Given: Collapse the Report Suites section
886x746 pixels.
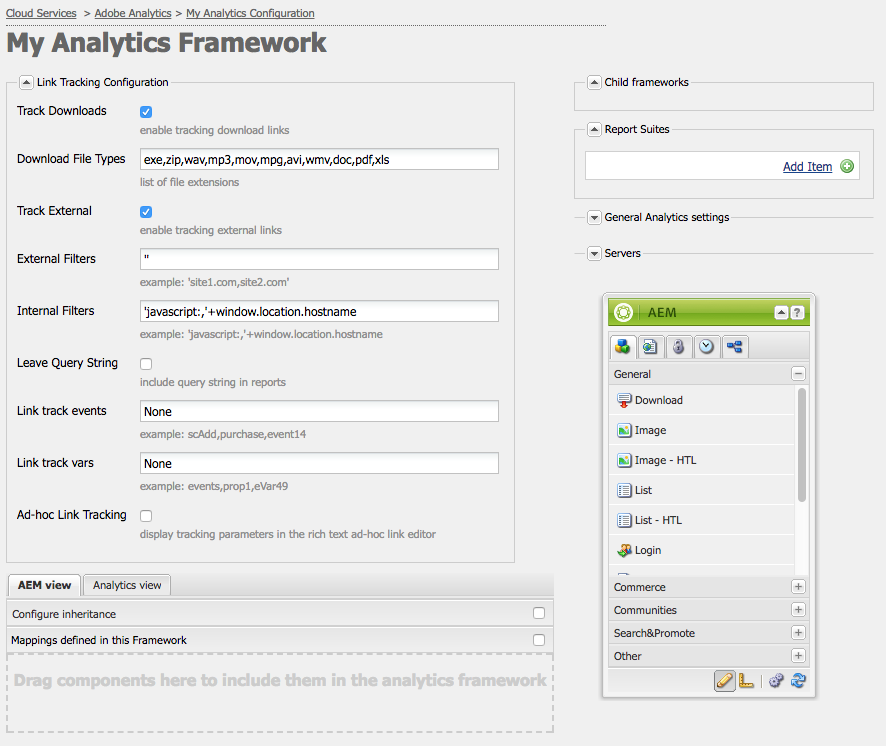Looking at the screenshot, I should 594,129.
